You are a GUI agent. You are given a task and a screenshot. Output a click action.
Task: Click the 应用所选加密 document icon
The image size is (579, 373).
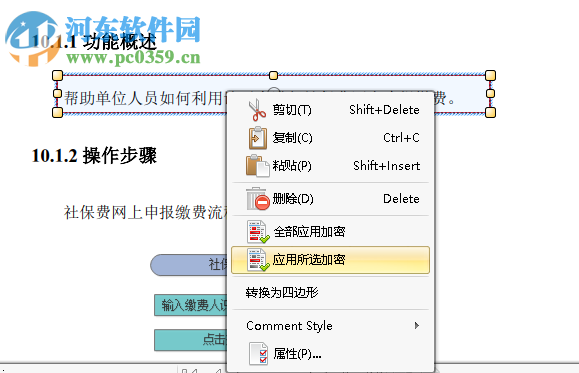click(258, 260)
